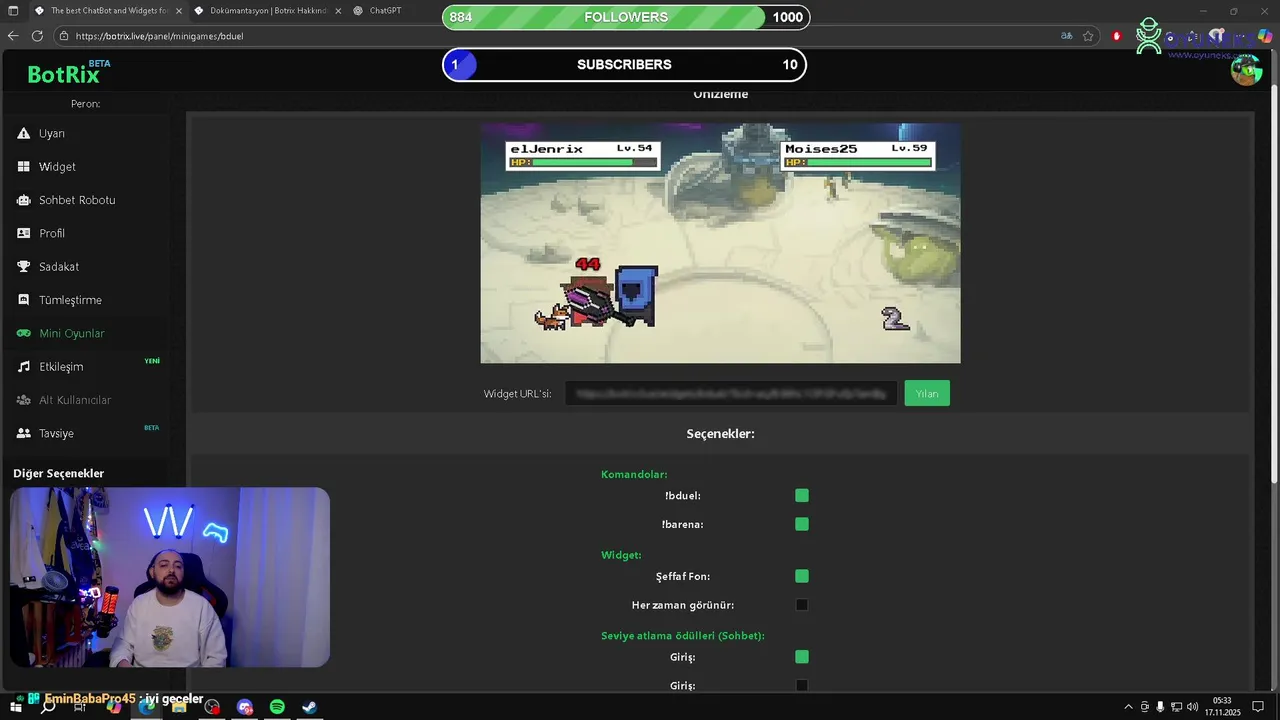Bookmark the page with the star icon

[x=1088, y=36]
